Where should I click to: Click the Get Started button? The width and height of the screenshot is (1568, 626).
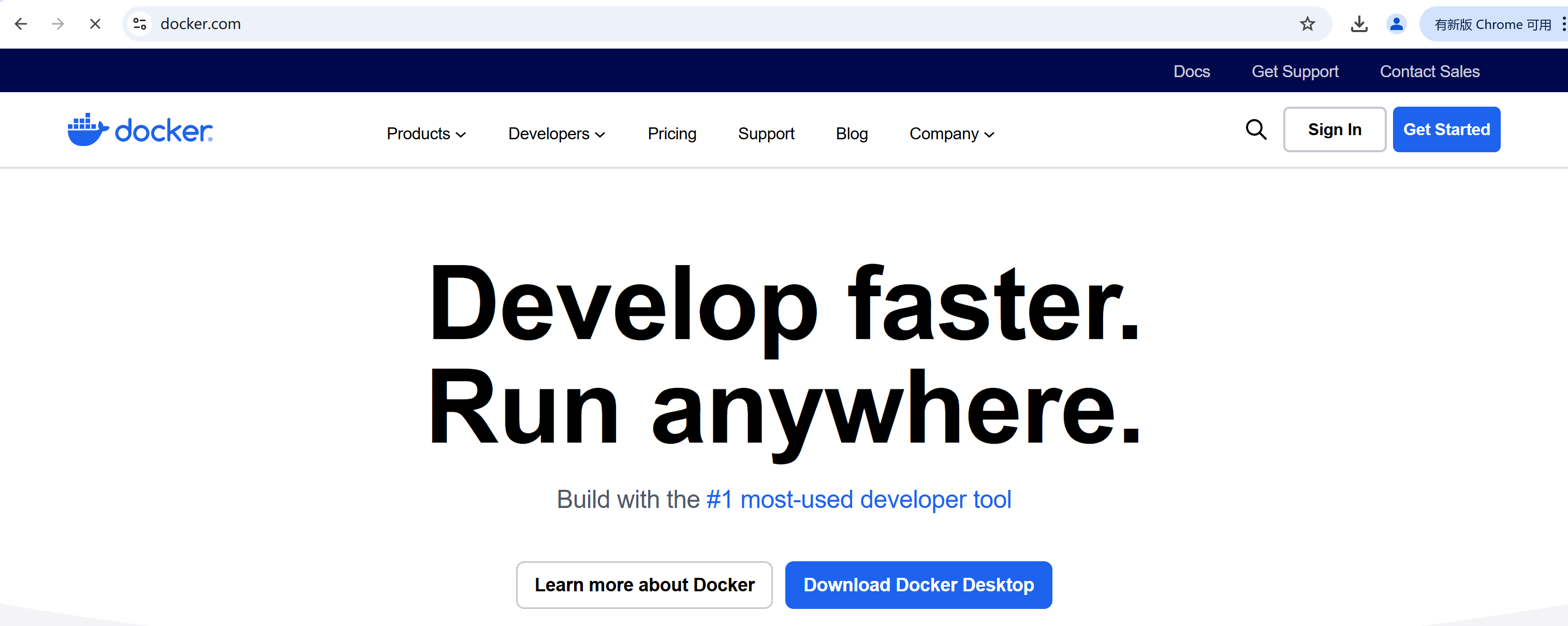pyautogui.click(x=1446, y=129)
